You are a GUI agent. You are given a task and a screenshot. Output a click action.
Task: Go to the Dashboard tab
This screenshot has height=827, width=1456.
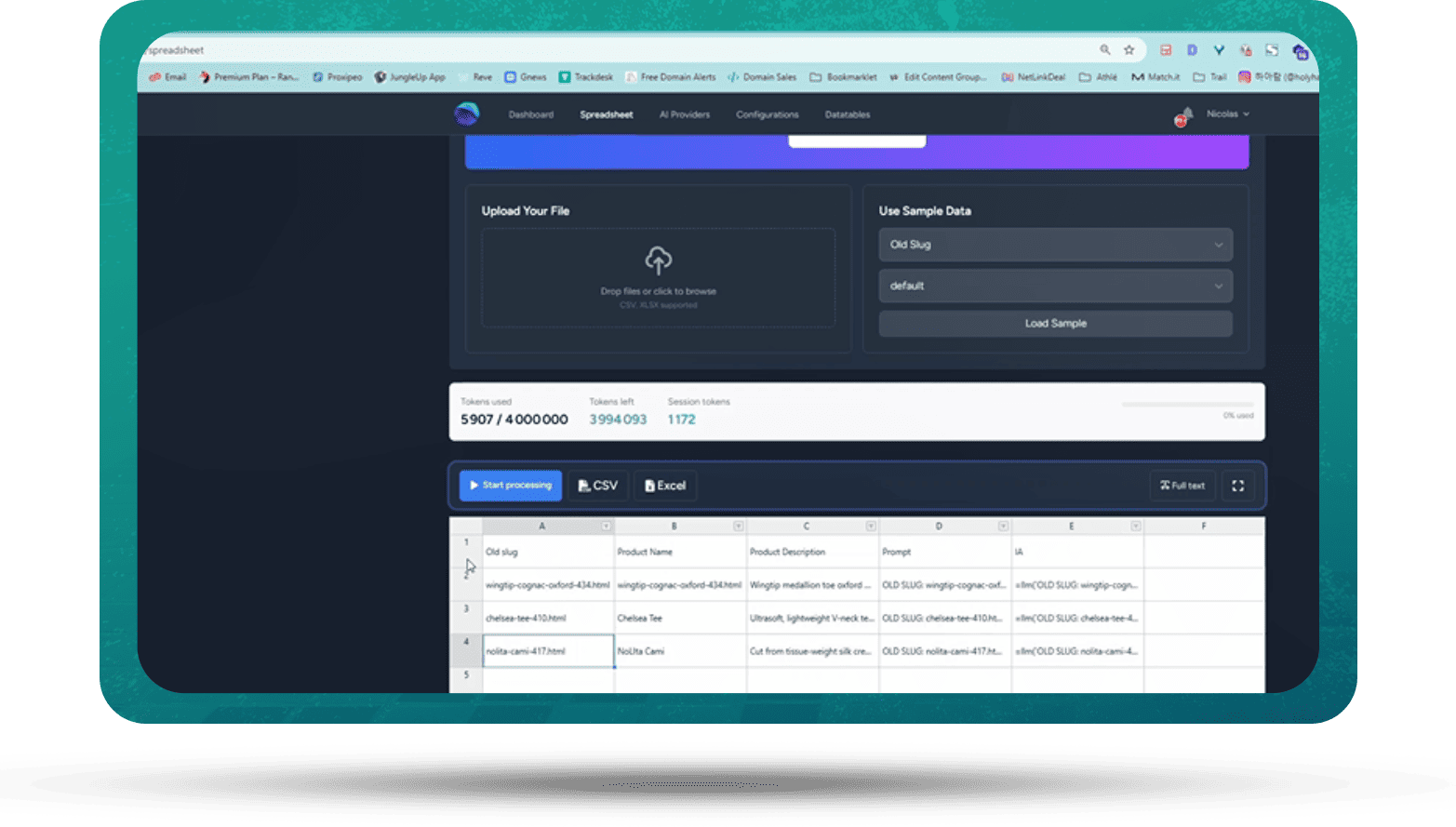pyautogui.click(x=530, y=114)
